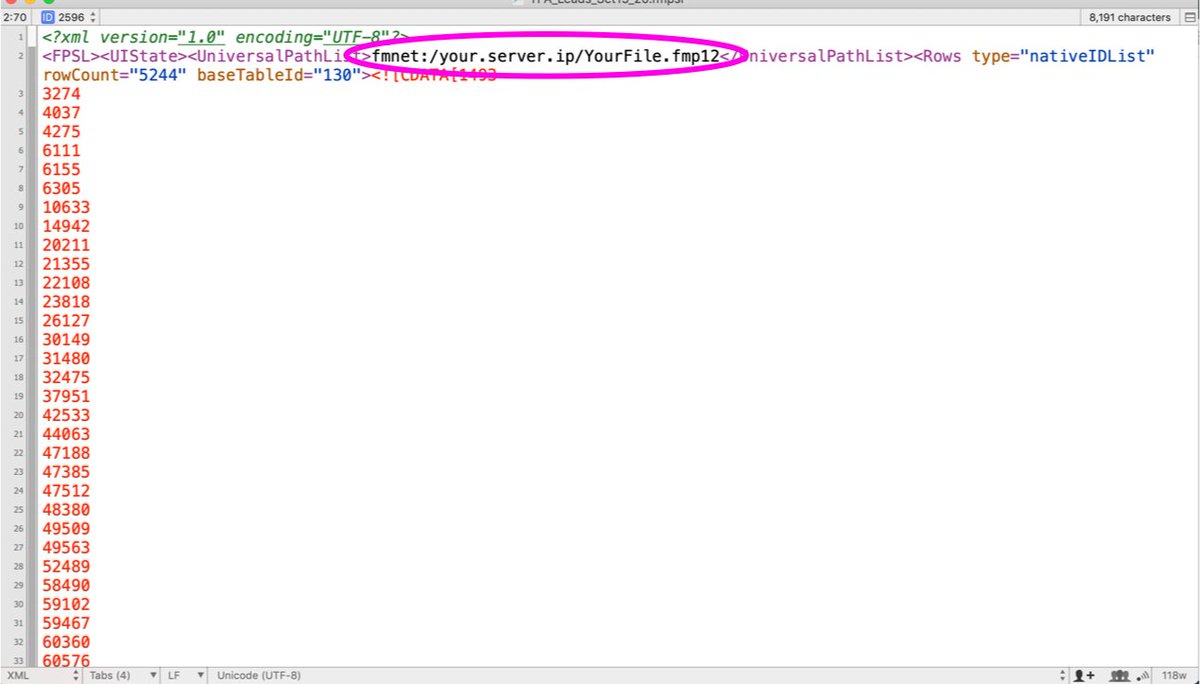This screenshot has height=684, width=1200.
Task: Click the value 32475 on line 18
Action: click(67, 378)
